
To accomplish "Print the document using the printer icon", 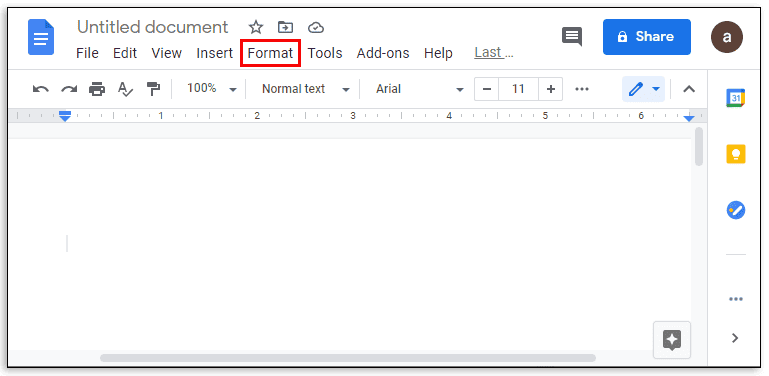I will click(97, 89).
